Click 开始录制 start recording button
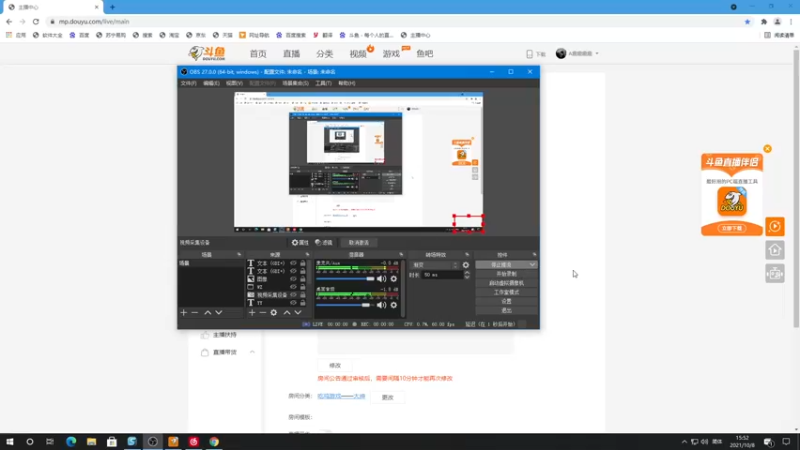This screenshot has height=450, width=800. tap(506, 274)
